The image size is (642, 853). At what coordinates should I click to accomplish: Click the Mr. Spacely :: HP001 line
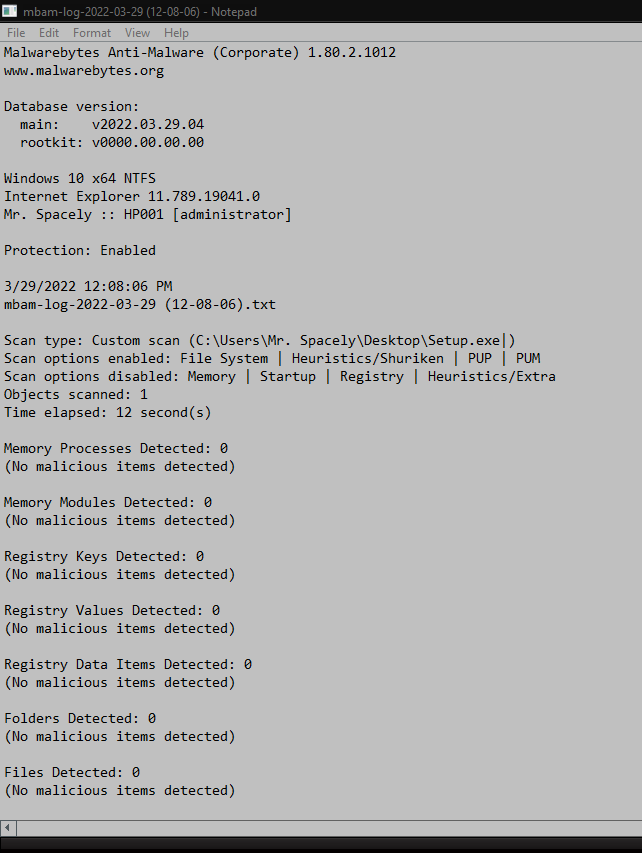coord(147,214)
